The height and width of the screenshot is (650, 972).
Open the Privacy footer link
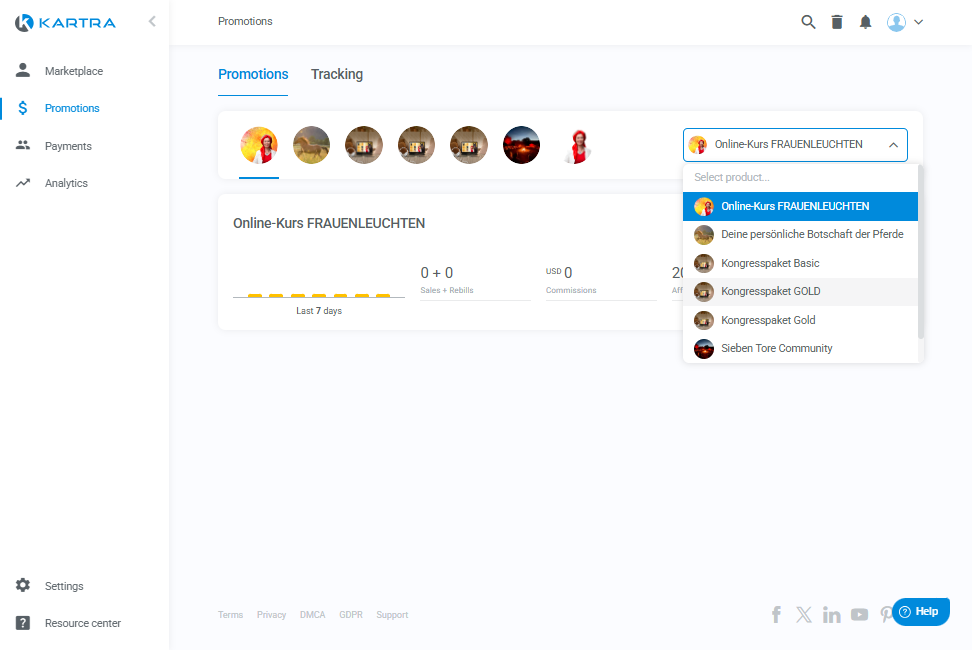point(272,615)
